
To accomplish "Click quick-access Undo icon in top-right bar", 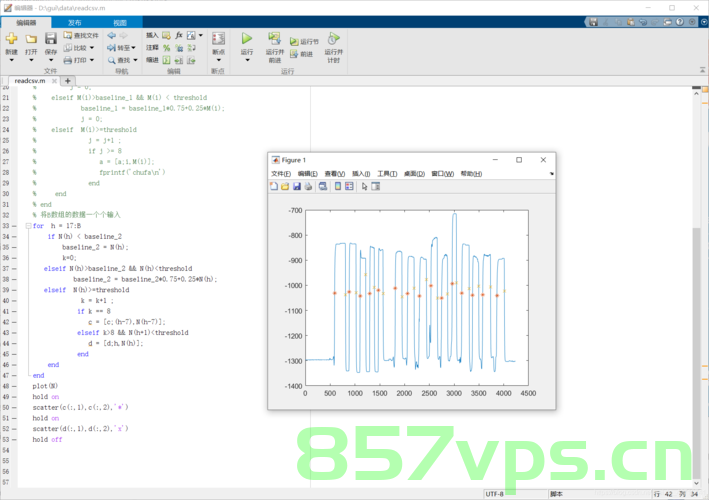I will coord(643,22).
